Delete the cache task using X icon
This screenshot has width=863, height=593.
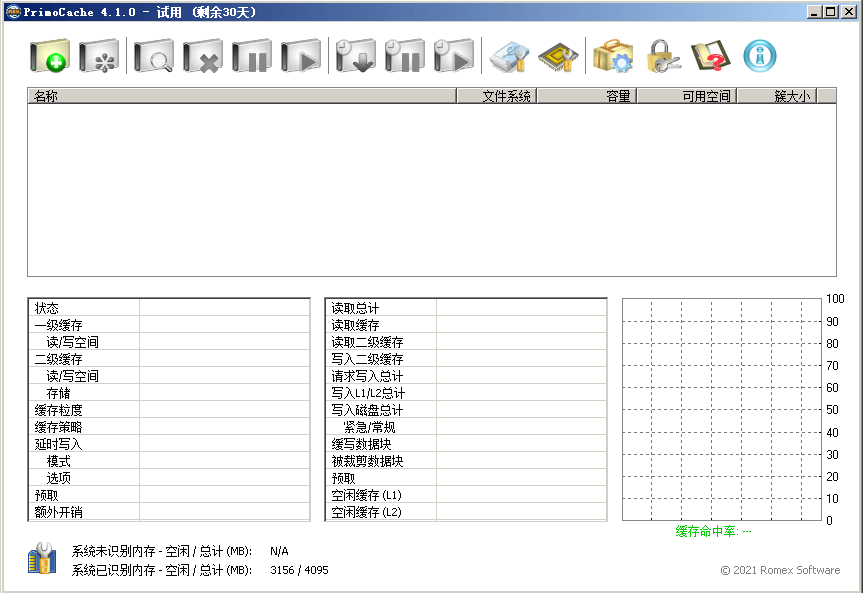coord(203,56)
